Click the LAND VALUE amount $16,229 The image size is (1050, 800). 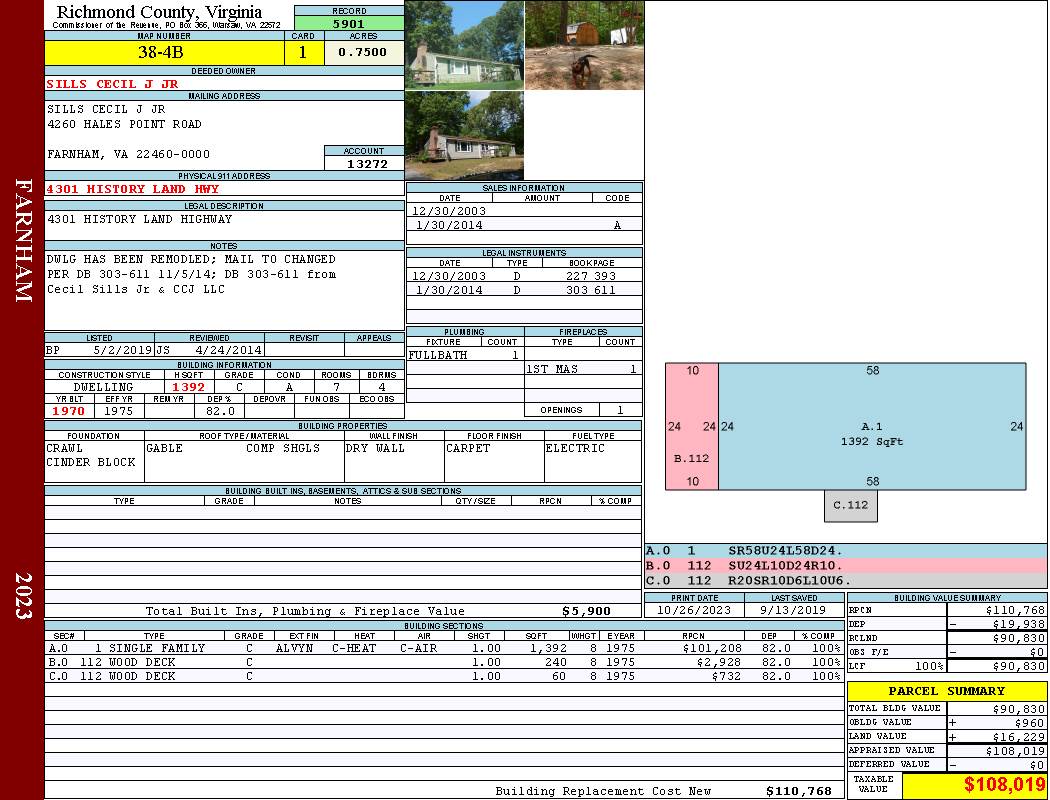1019,736
